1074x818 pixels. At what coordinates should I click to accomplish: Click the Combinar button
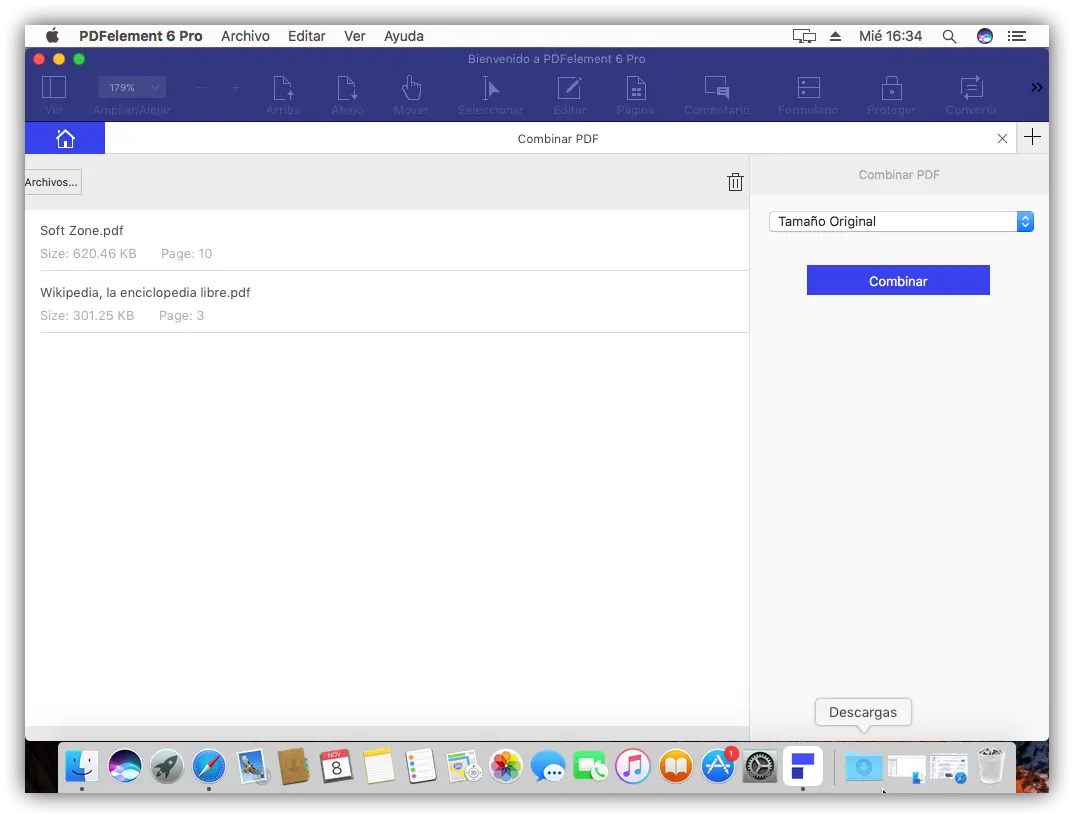point(898,280)
